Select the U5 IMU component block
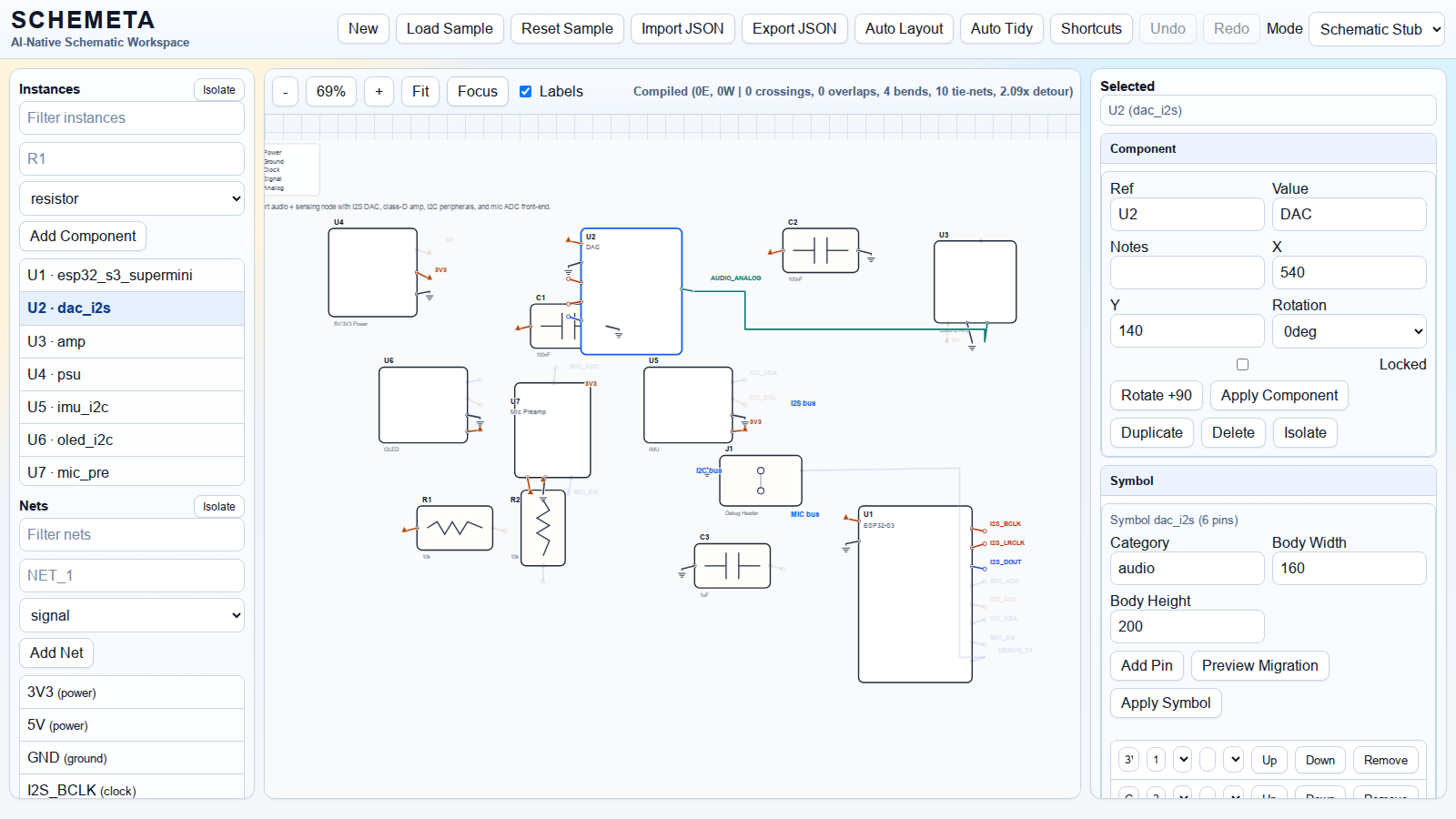This screenshot has width=1456, height=819. tap(687, 405)
